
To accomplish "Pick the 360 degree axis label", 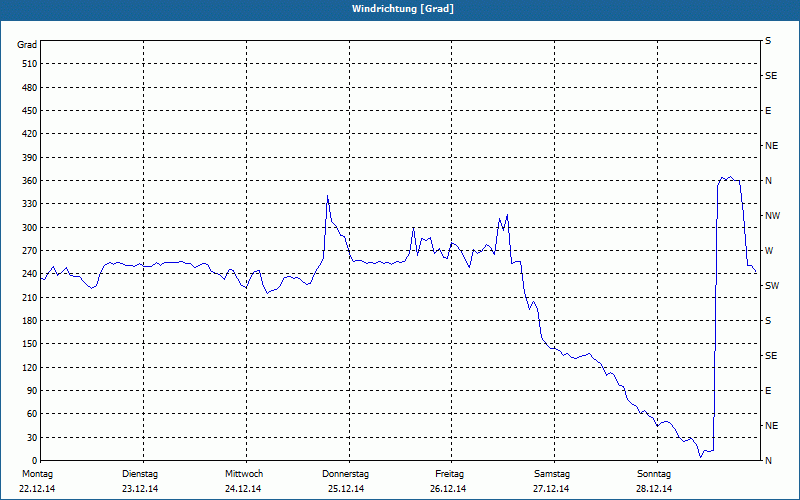I will pos(29,181).
